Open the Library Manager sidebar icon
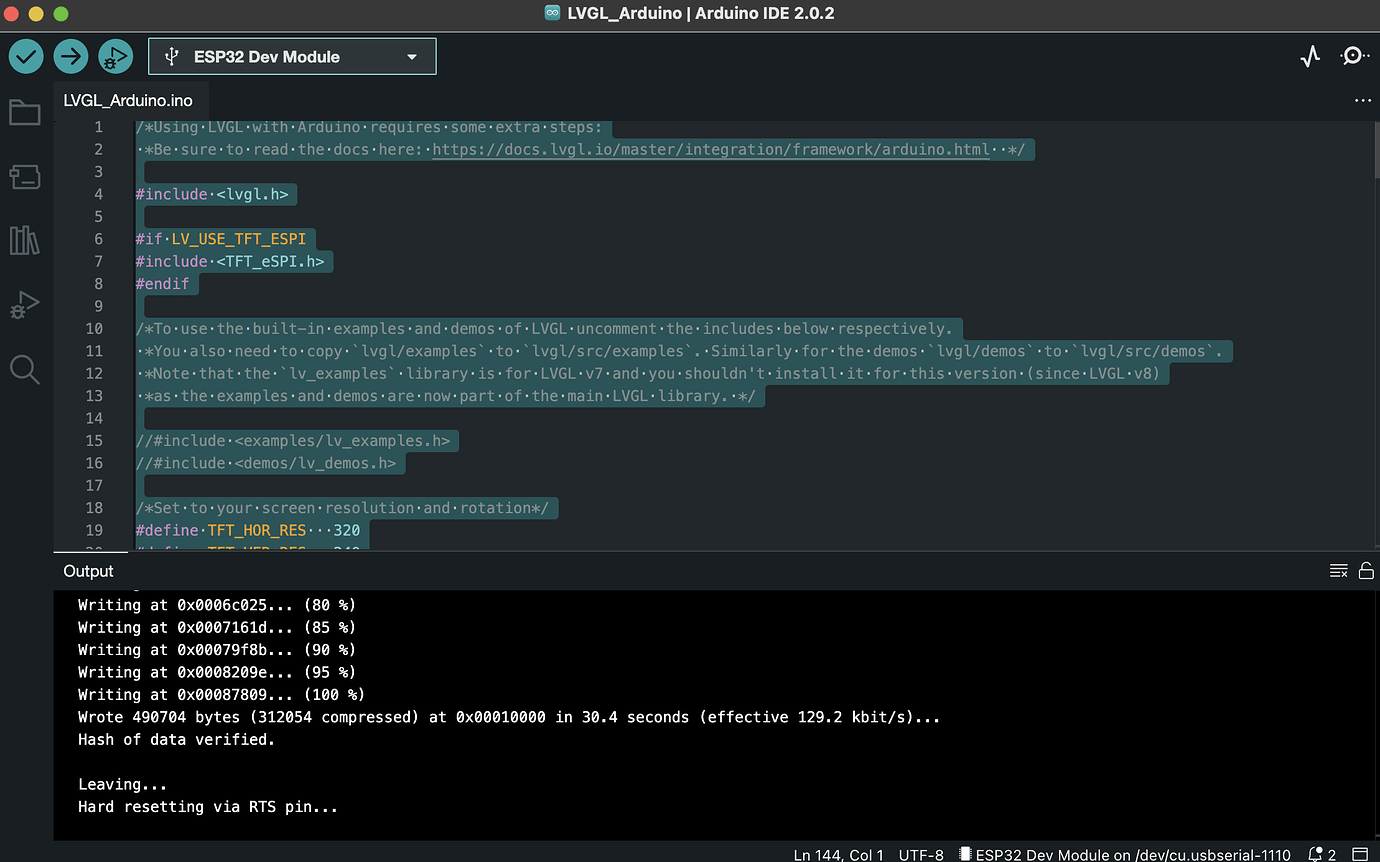The width and height of the screenshot is (1380, 862). tap(25, 240)
